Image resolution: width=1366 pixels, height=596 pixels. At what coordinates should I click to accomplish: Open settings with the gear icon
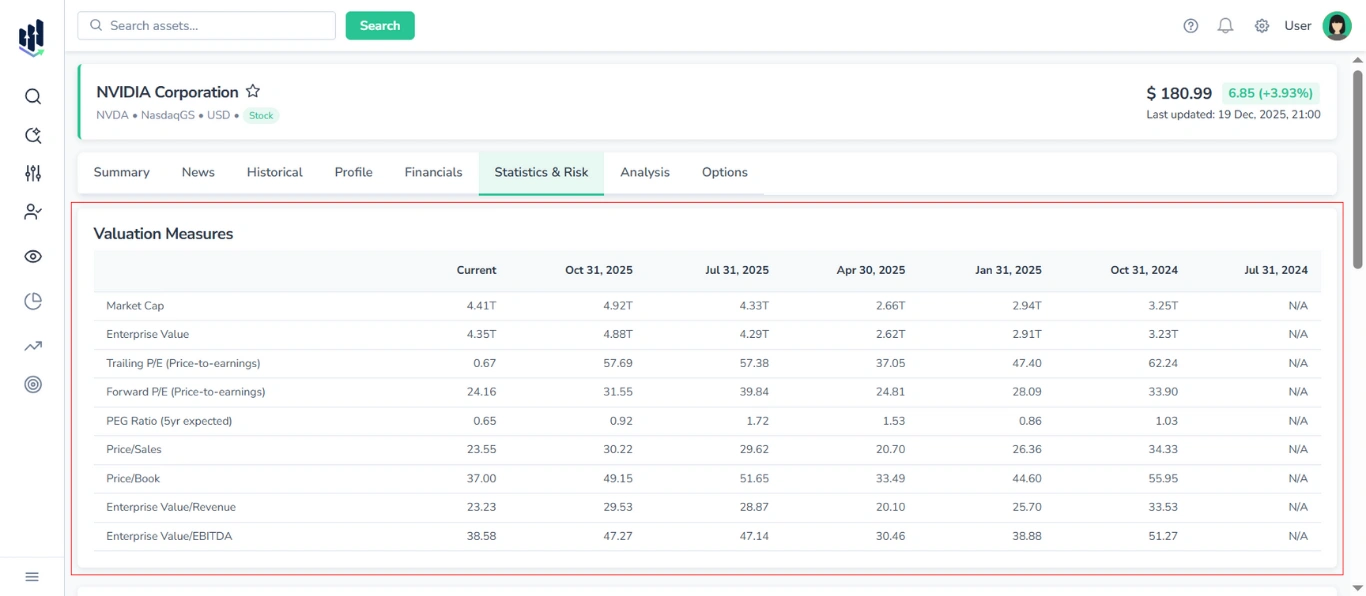click(x=1261, y=25)
